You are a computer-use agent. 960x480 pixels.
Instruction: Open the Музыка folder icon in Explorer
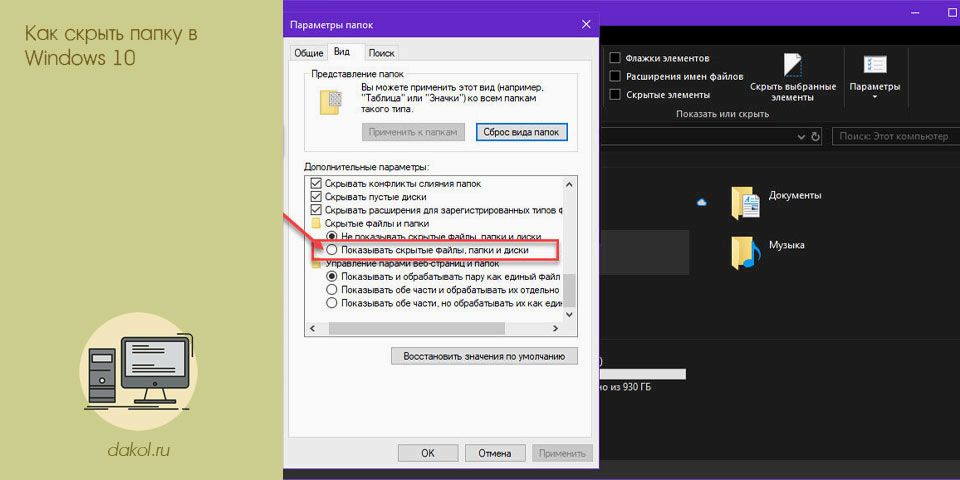coord(745,252)
